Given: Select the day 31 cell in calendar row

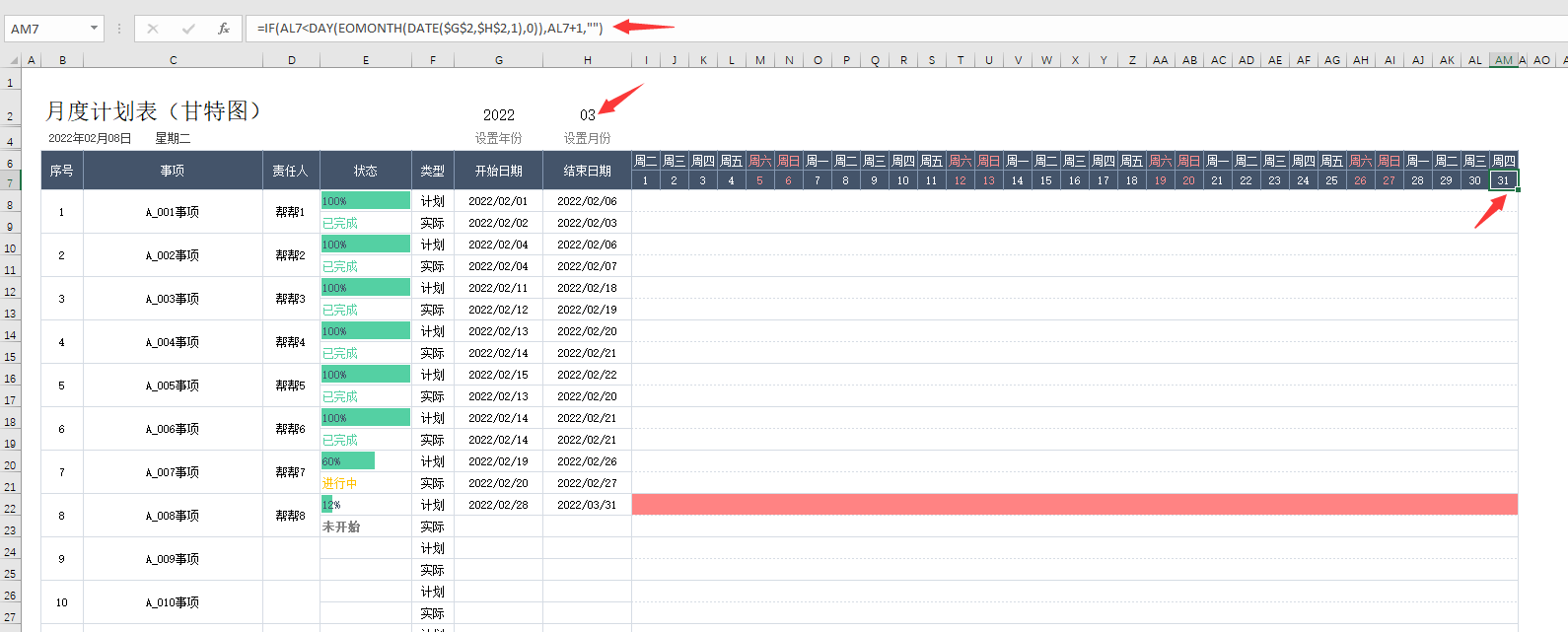Looking at the screenshot, I should (x=1504, y=180).
